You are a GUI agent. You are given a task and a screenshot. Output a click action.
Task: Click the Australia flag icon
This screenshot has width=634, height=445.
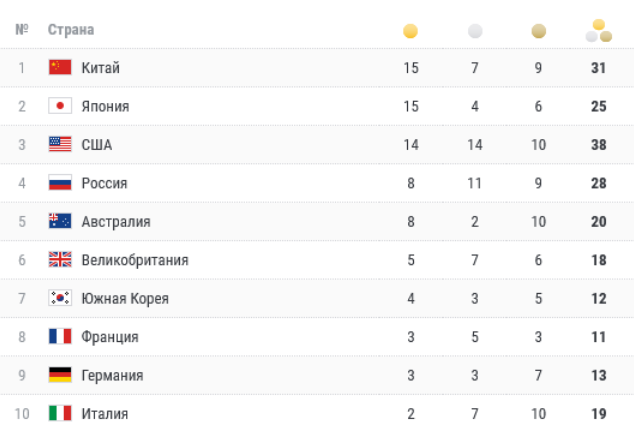[60, 221]
